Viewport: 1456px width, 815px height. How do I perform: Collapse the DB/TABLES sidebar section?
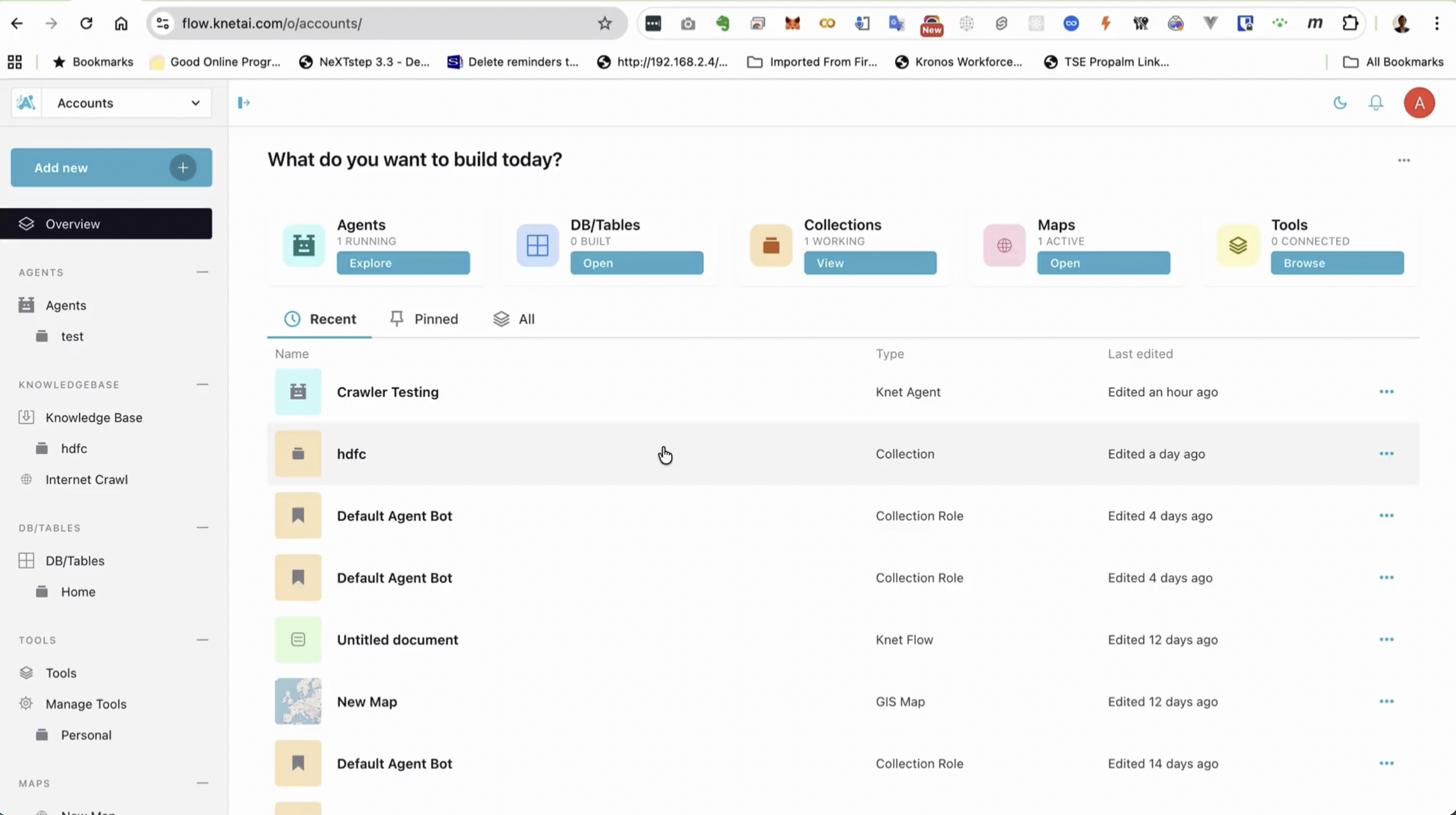point(202,528)
